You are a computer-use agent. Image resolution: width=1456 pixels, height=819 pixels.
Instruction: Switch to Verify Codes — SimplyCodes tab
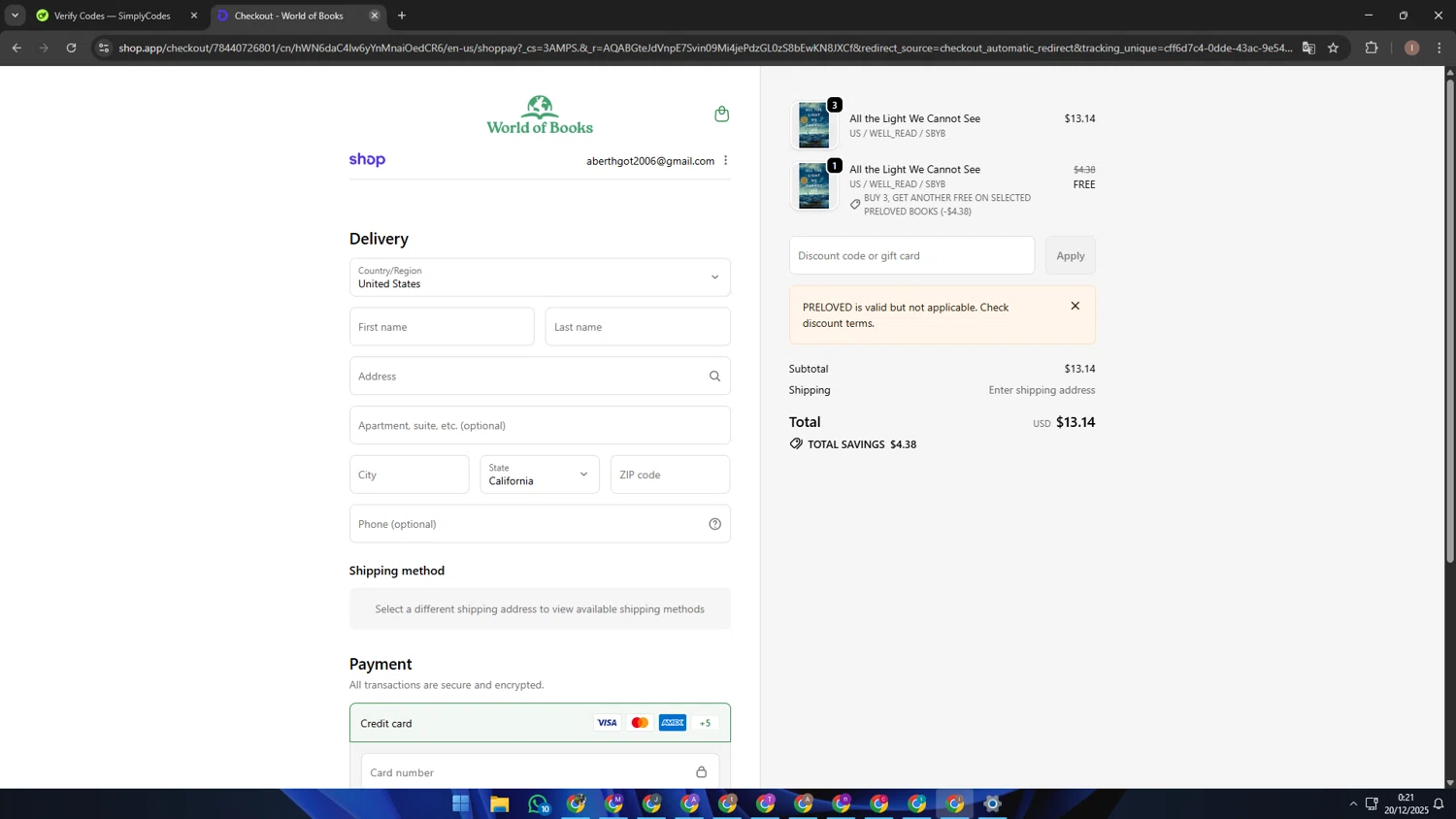point(112,16)
